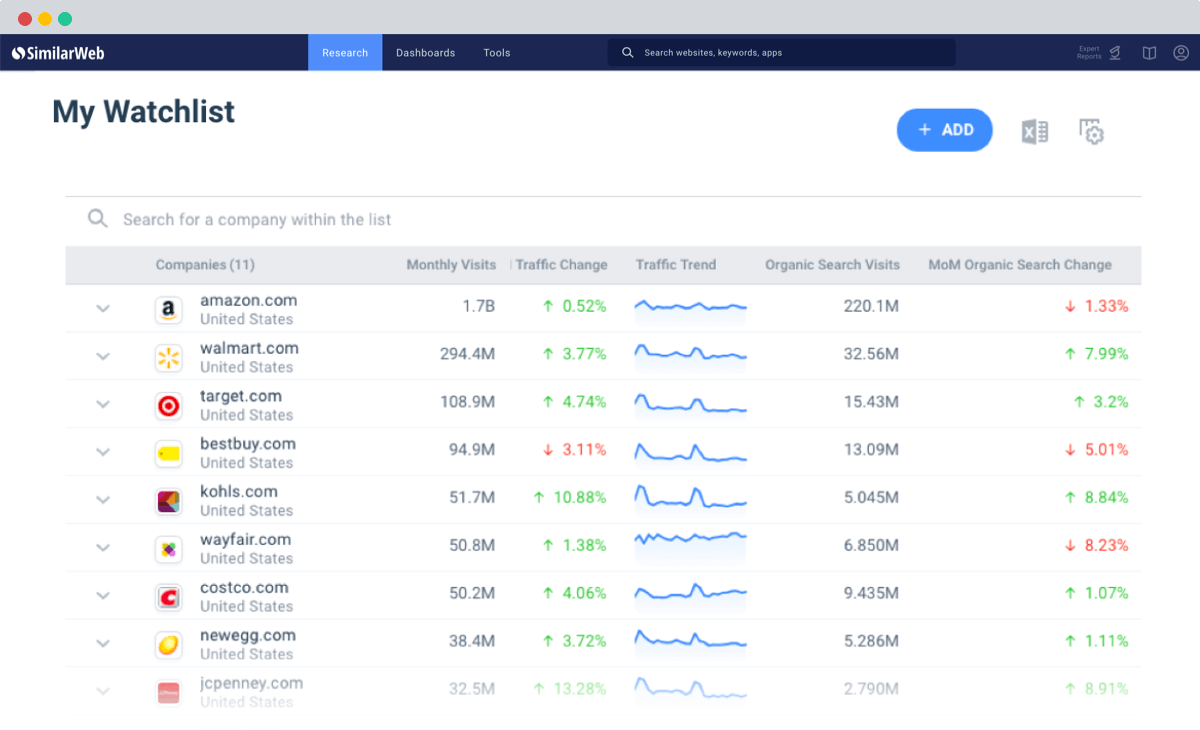Open the wayfair.com link

coord(245,540)
